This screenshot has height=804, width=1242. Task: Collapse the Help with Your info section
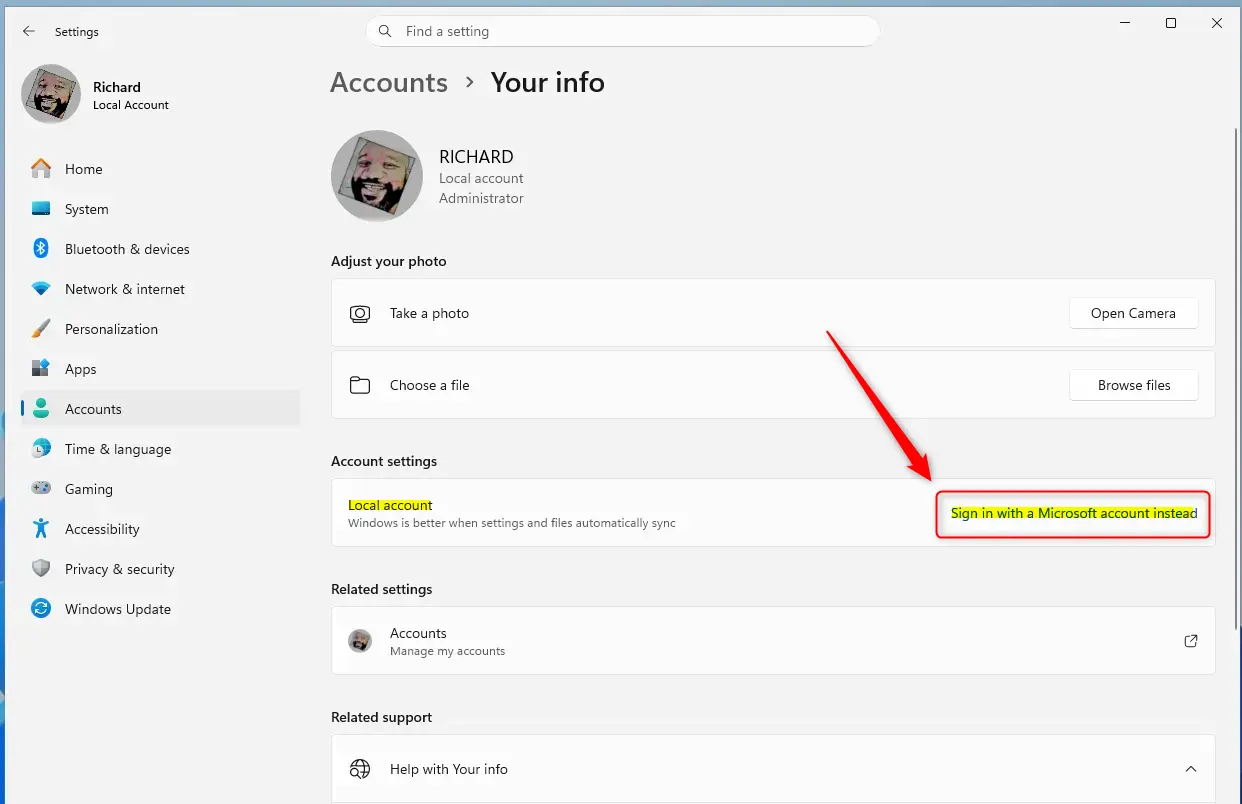pyautogui.click(x=1191, y=769)
